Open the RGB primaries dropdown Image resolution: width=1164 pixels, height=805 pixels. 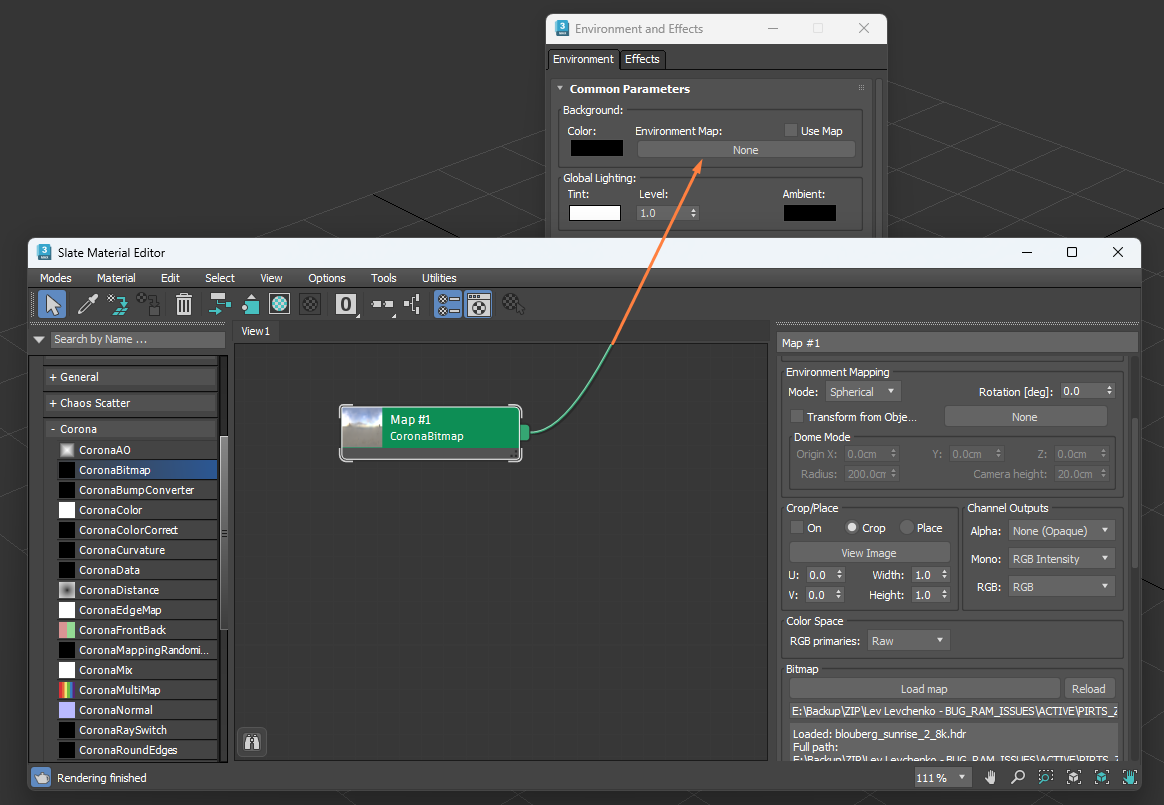pos(909,641)
